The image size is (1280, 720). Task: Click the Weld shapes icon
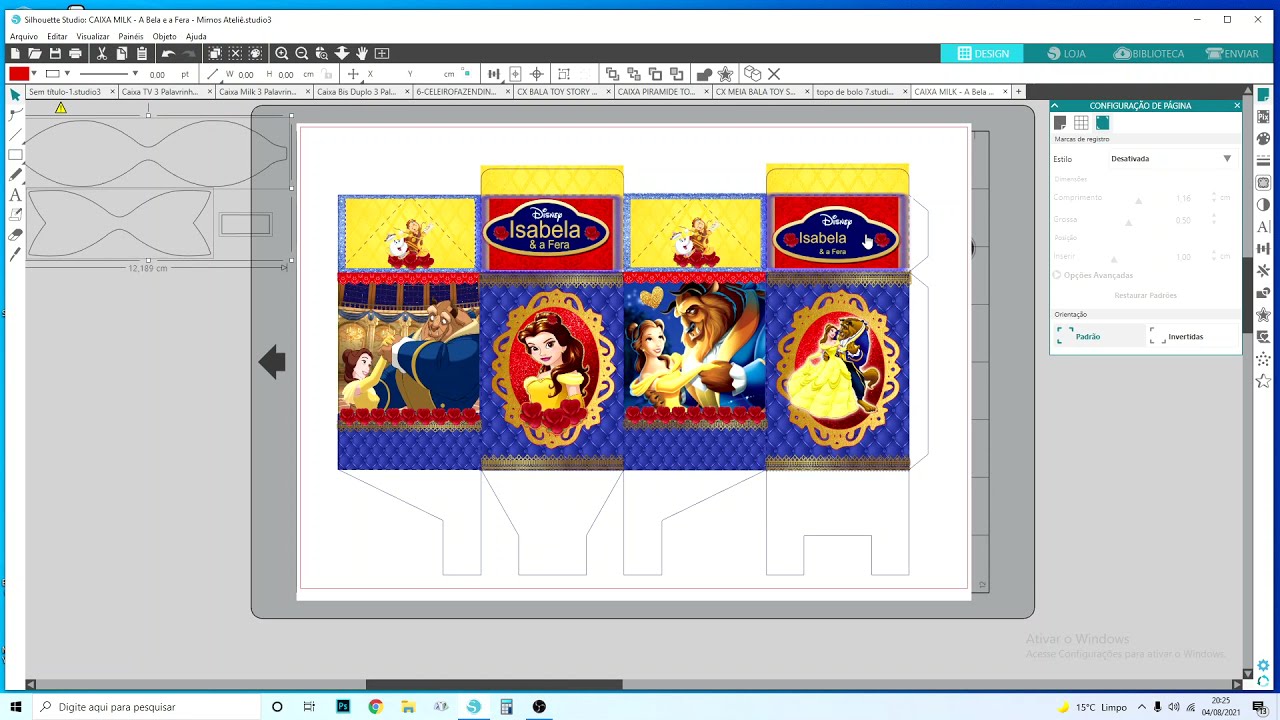click(704, 74)
